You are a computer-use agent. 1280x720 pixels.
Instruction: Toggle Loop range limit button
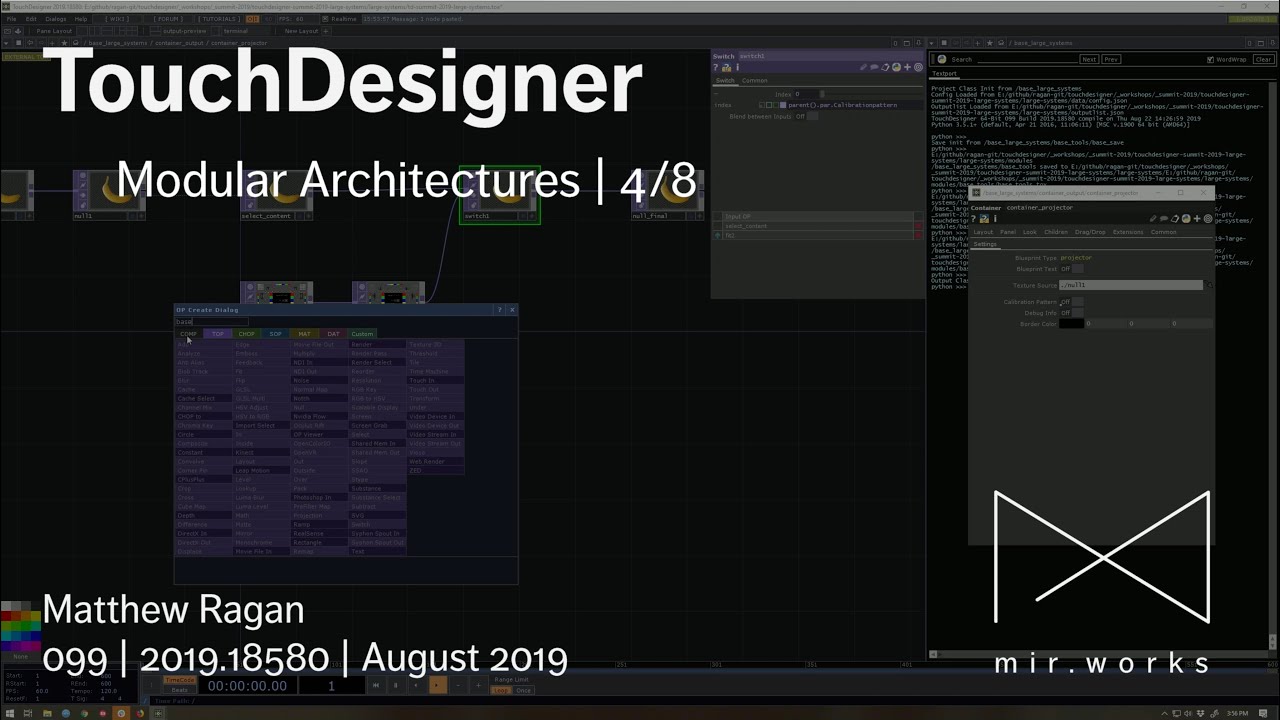tap(500, 690)
